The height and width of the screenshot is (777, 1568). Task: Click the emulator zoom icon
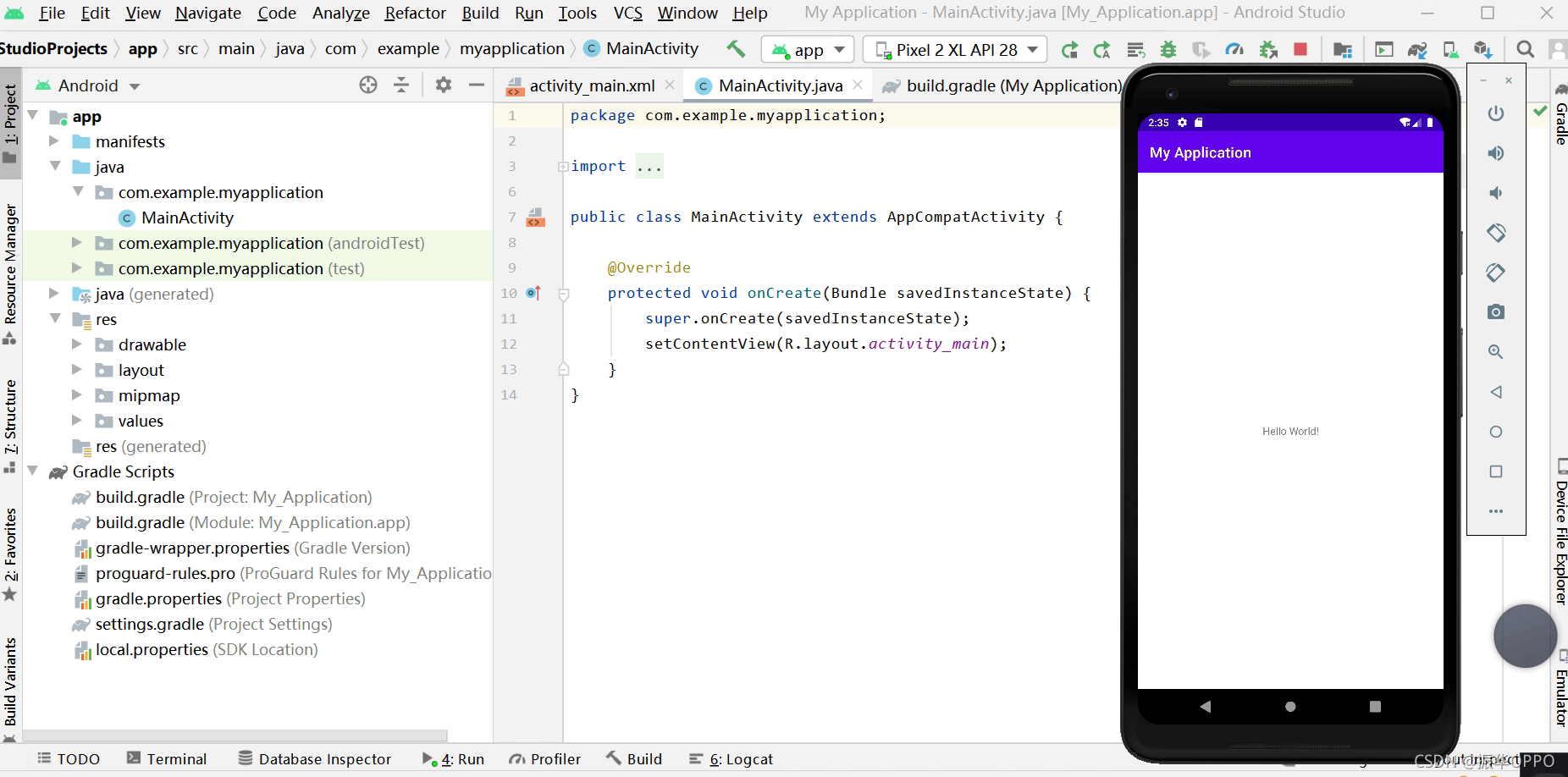1496,352
